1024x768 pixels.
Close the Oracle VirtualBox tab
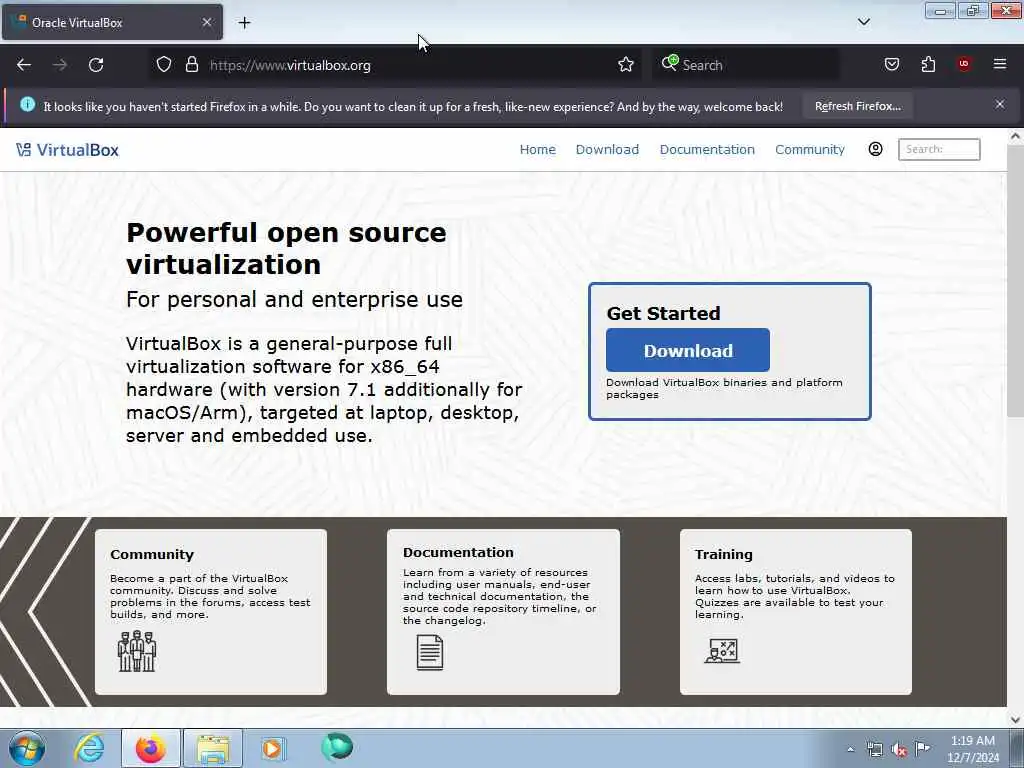pyautogui.click(x=207, y=22)
